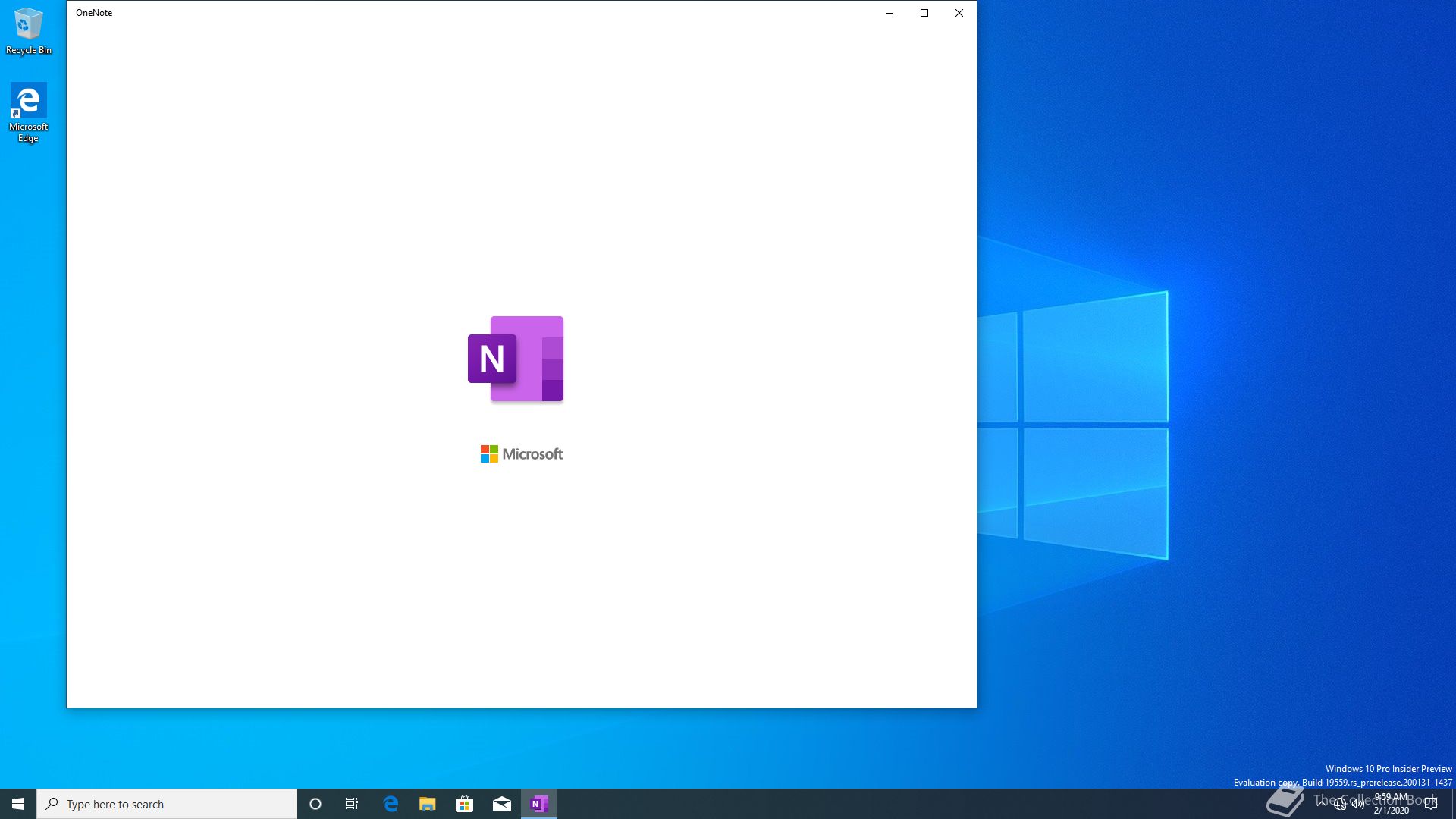This screenshot has height=819, width=1456.
Task: Minimize the OneNote window
Action: click(x=890, y=13)
